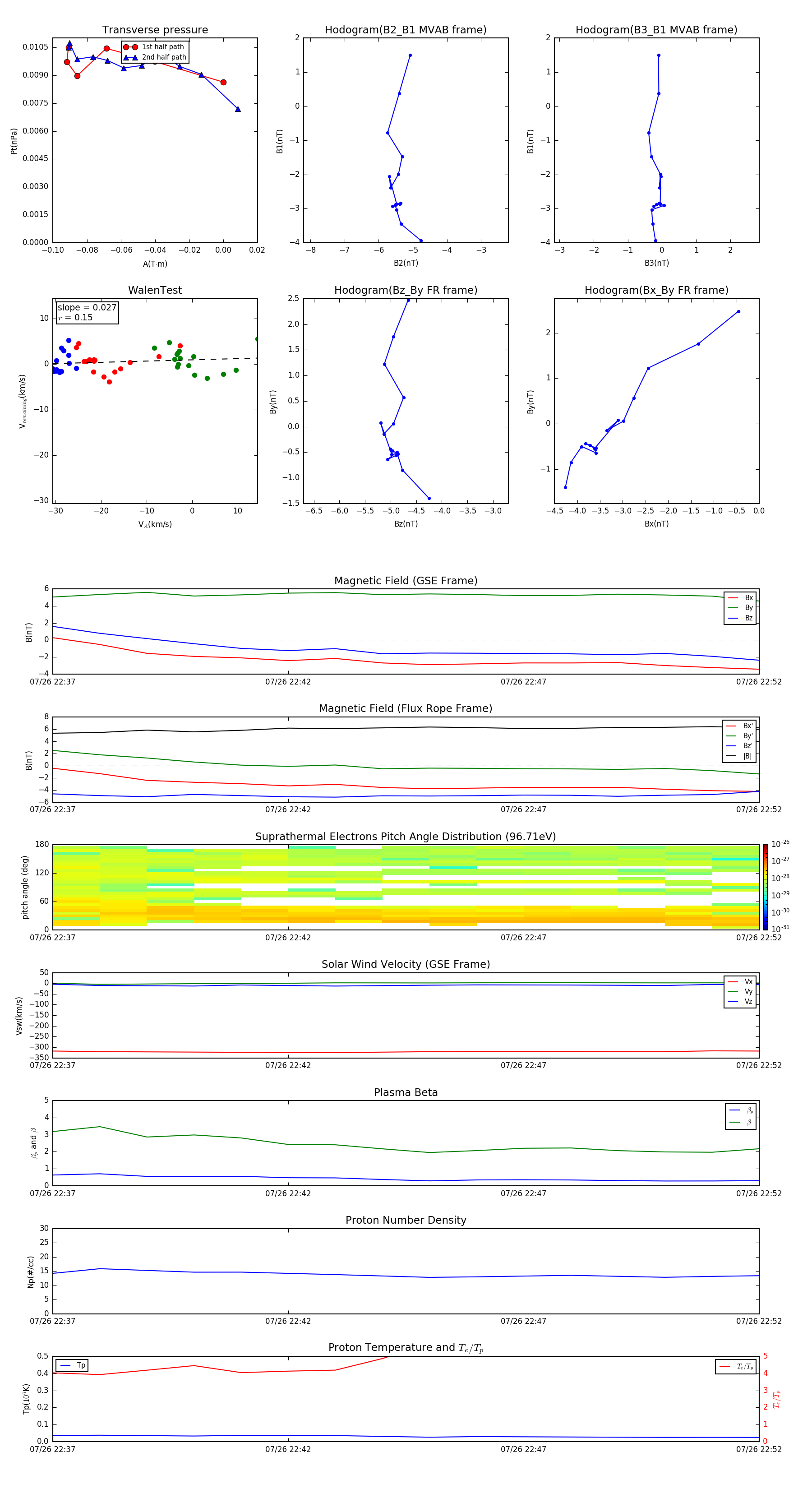The image size is (812, 1489).
Task: Click the 'By' legend entry in GSE plot
Action: click(740, 607)
